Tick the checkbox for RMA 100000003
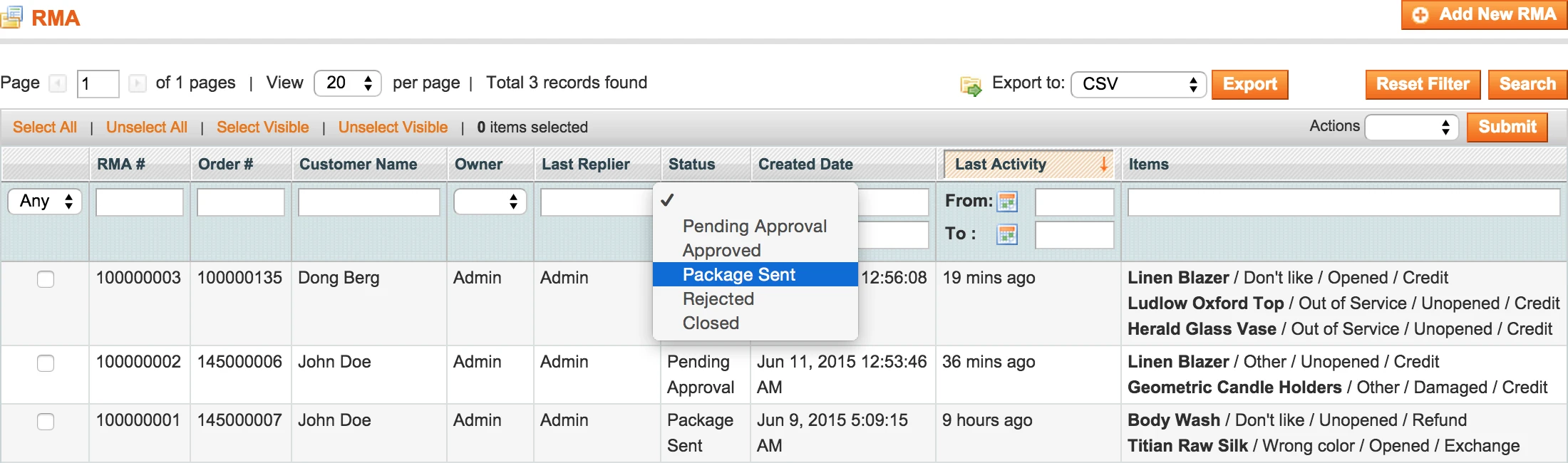Image resolution: width=1568 pixels, height=463 pixels. [x=46, y=279]
